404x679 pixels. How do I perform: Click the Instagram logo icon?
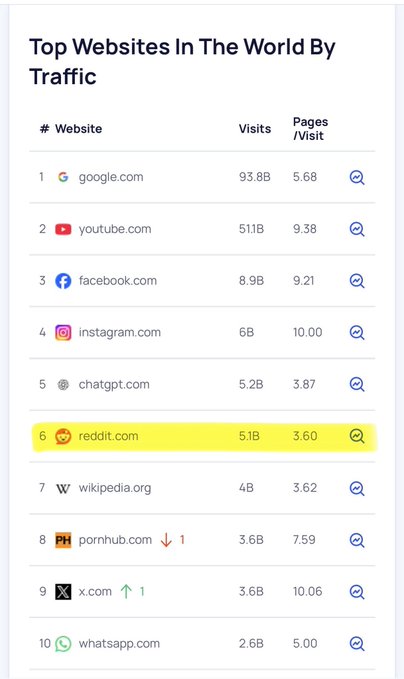63,333
